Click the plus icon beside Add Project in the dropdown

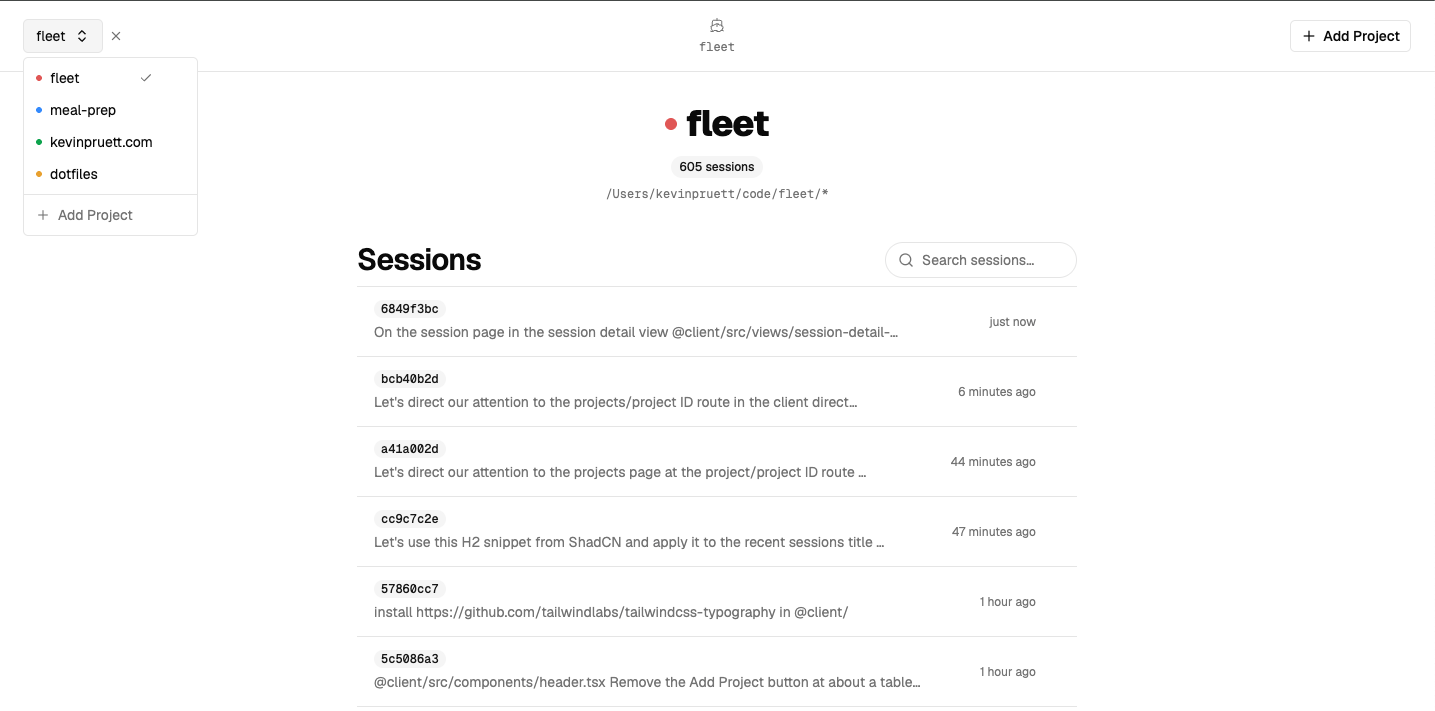(43, 214)
